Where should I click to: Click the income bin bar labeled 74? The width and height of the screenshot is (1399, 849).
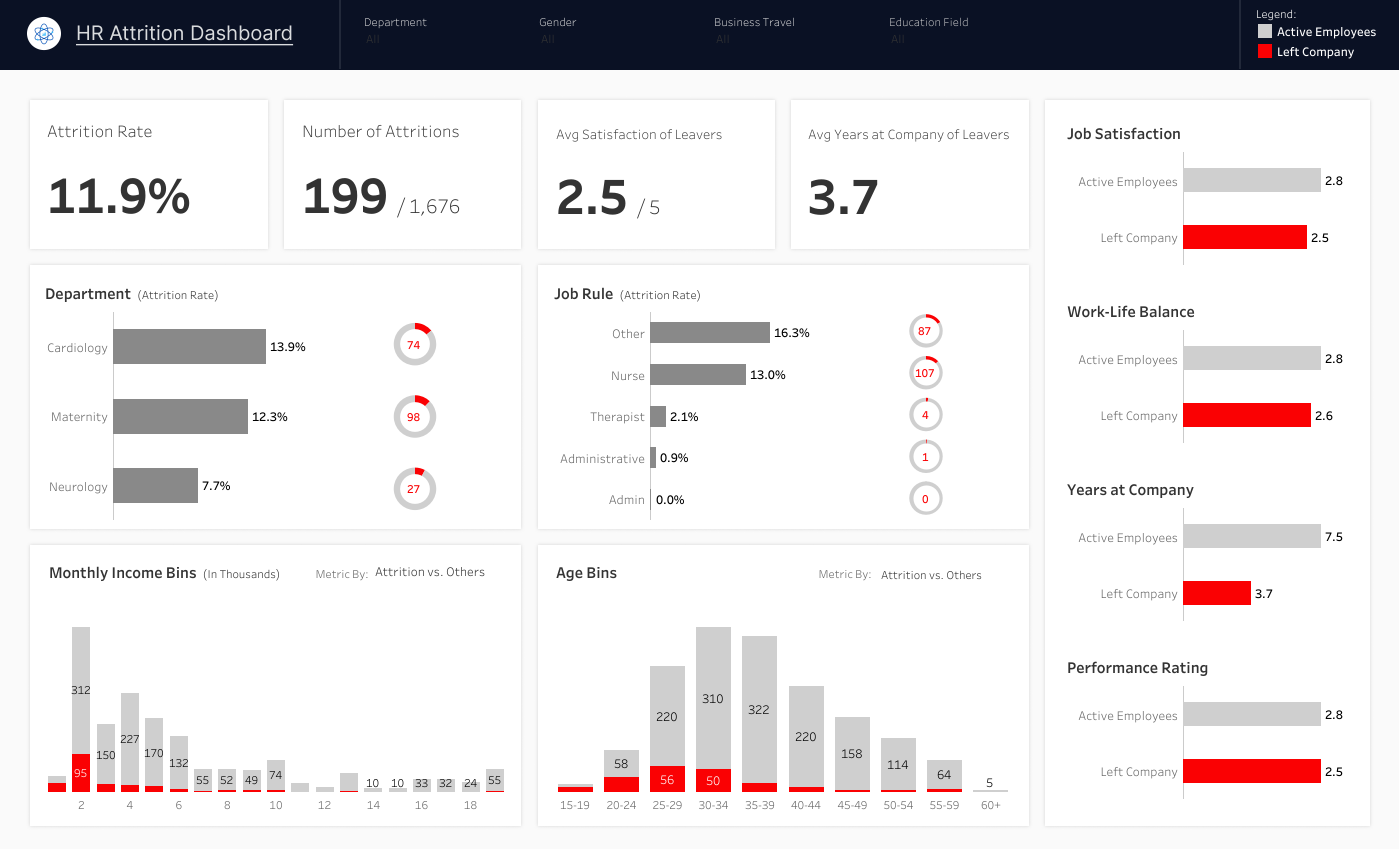coord(276,775)
